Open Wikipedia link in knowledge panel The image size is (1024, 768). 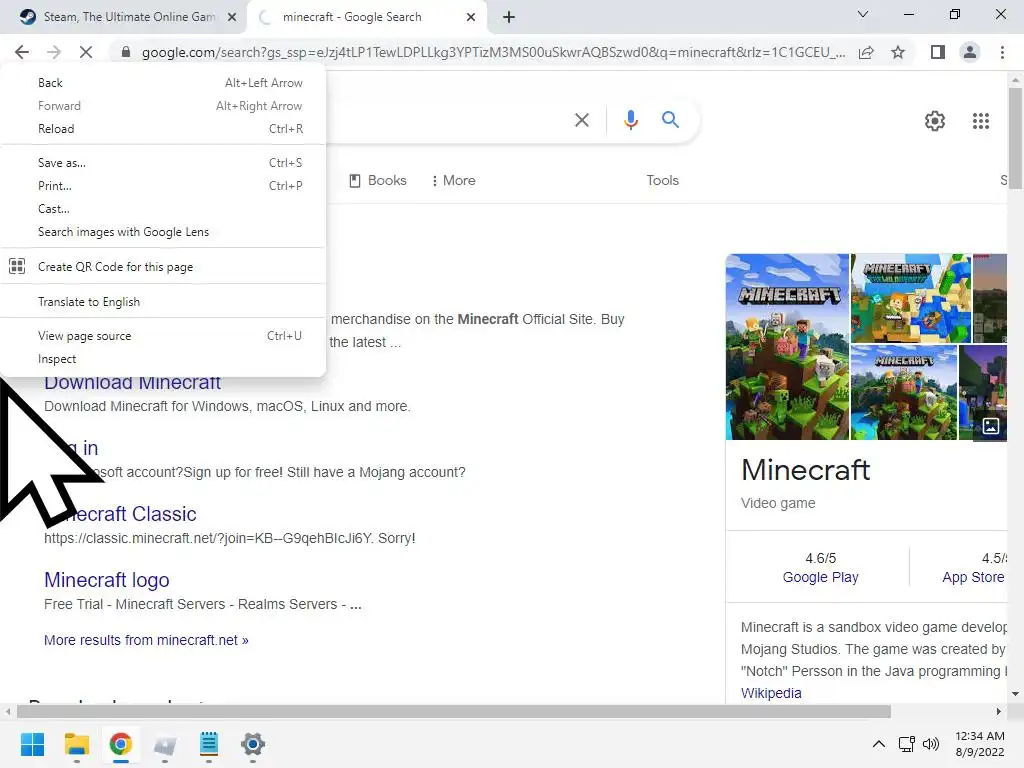click(771, 693)
